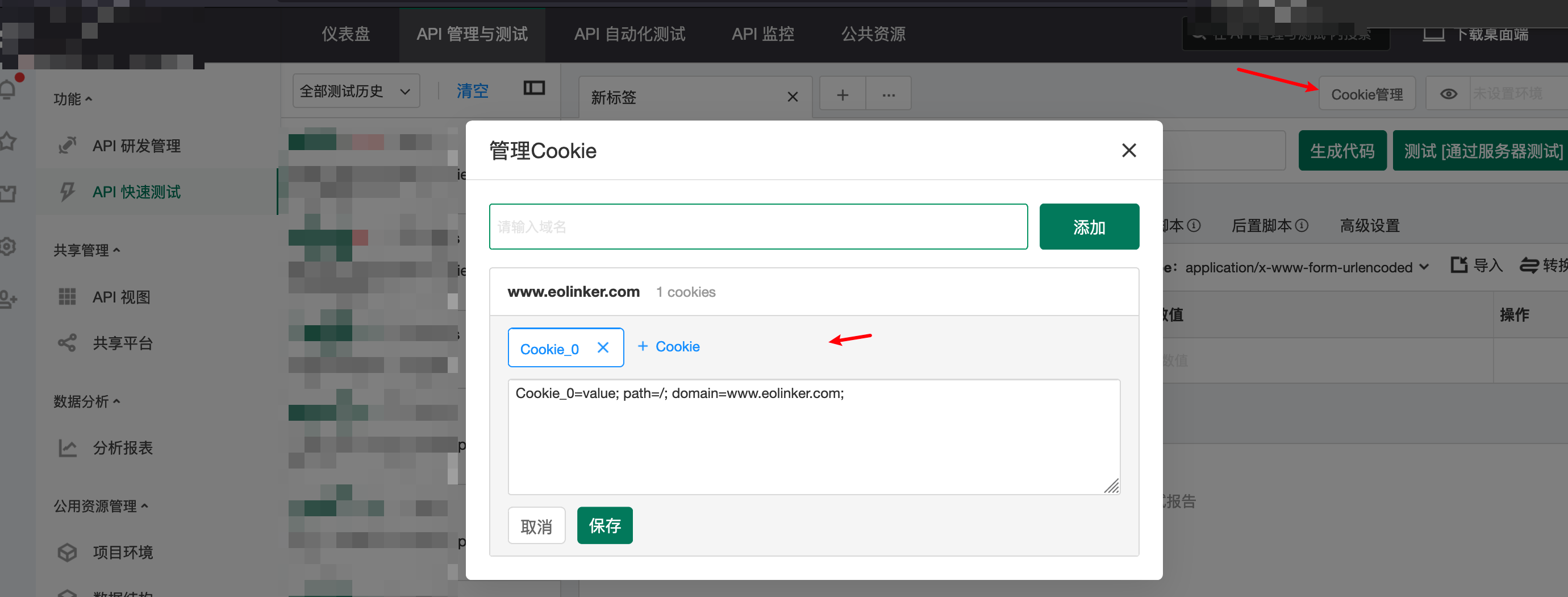1568x597 pixels.
Task: Open the API 监控 tab
Action: point(762,34)
